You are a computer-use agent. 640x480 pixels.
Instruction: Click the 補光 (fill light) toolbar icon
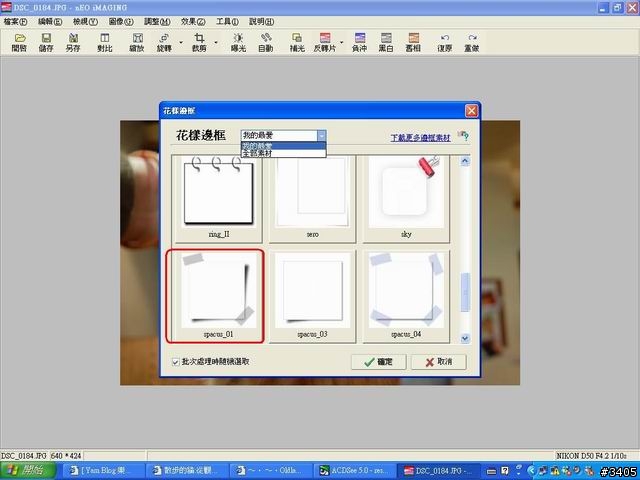[x=297, y=42]
